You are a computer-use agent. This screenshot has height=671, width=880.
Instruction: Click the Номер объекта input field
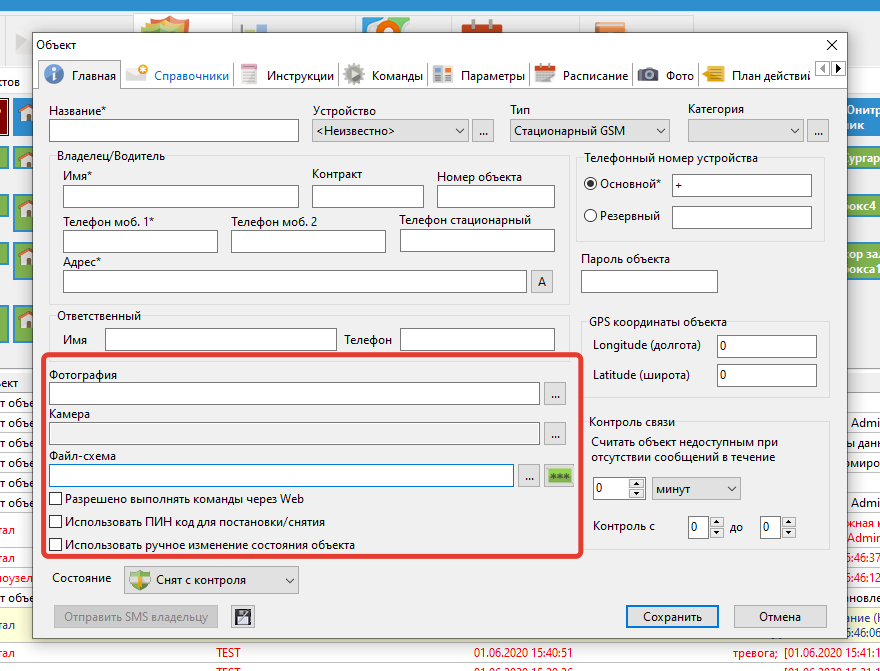[x=496, y=197]
